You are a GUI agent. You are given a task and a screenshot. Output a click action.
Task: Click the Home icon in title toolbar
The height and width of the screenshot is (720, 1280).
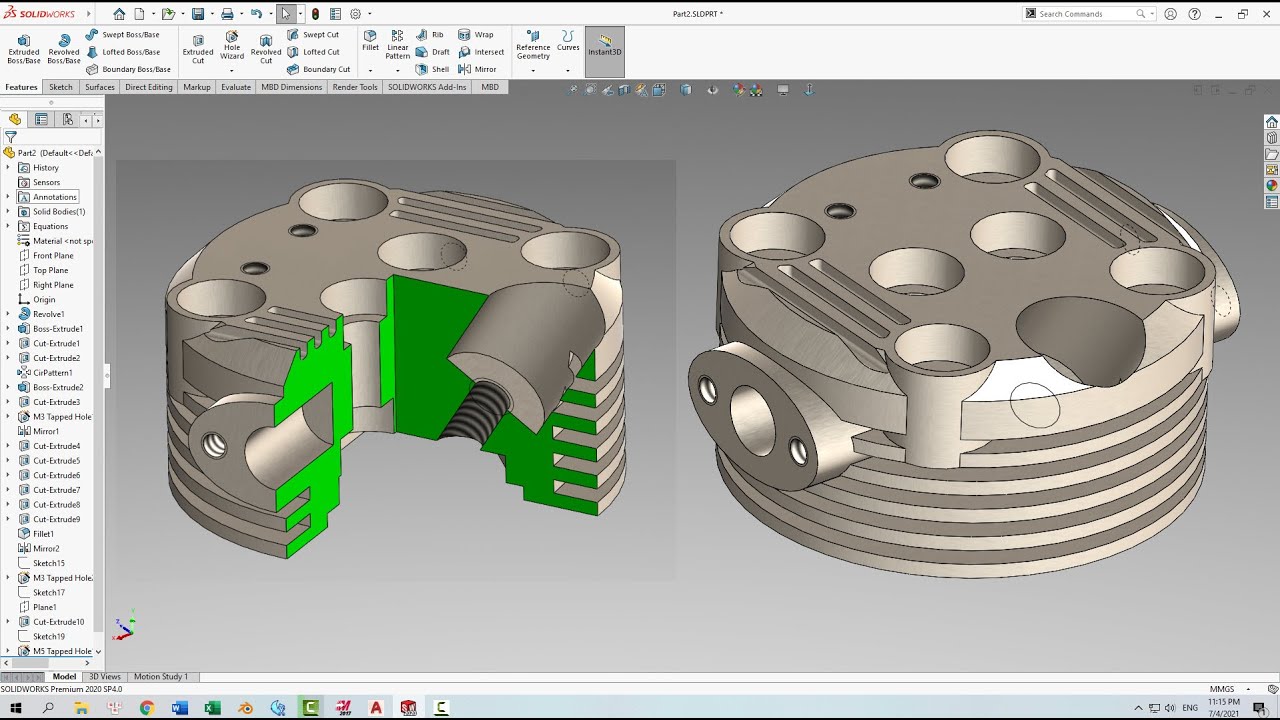[x=119, y=14]
